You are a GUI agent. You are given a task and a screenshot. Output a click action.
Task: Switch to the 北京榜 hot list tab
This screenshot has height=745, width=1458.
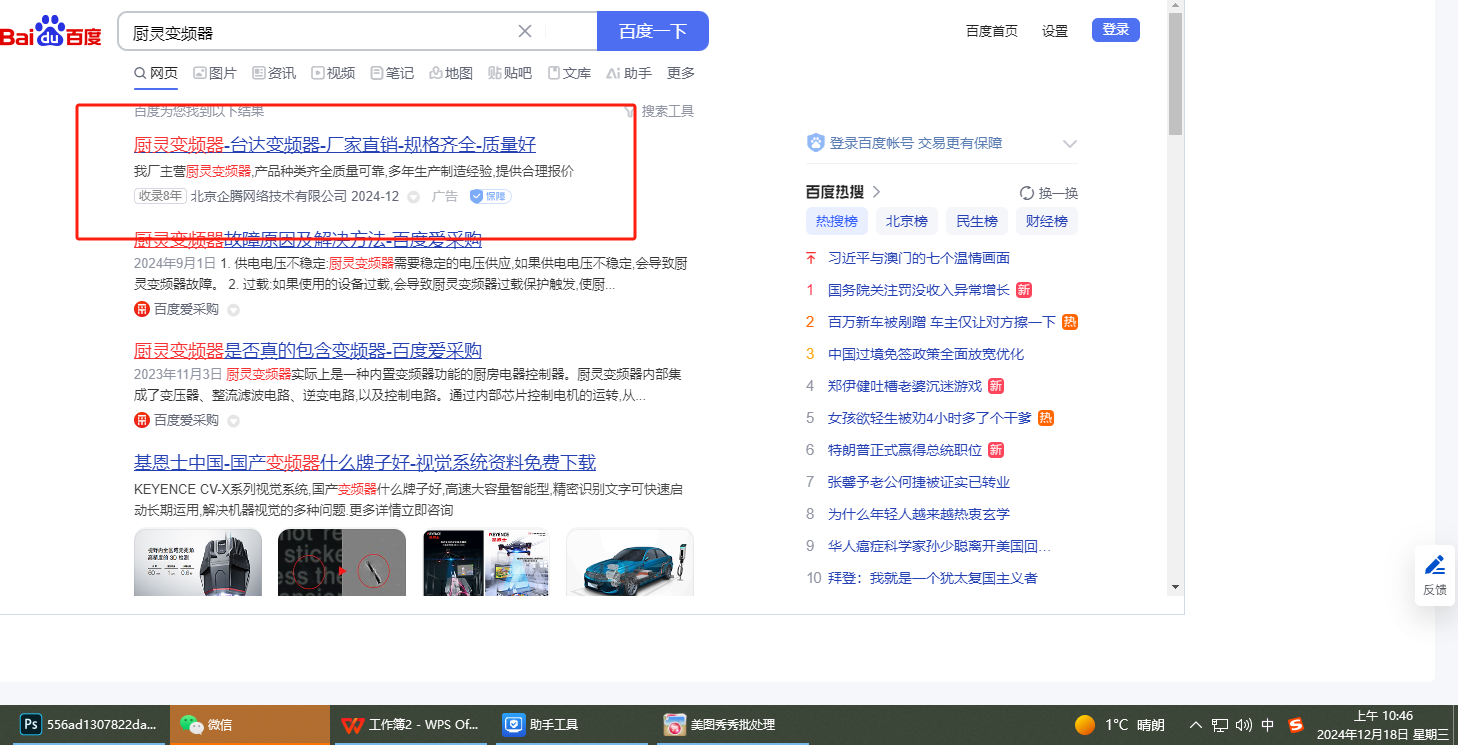907,221
